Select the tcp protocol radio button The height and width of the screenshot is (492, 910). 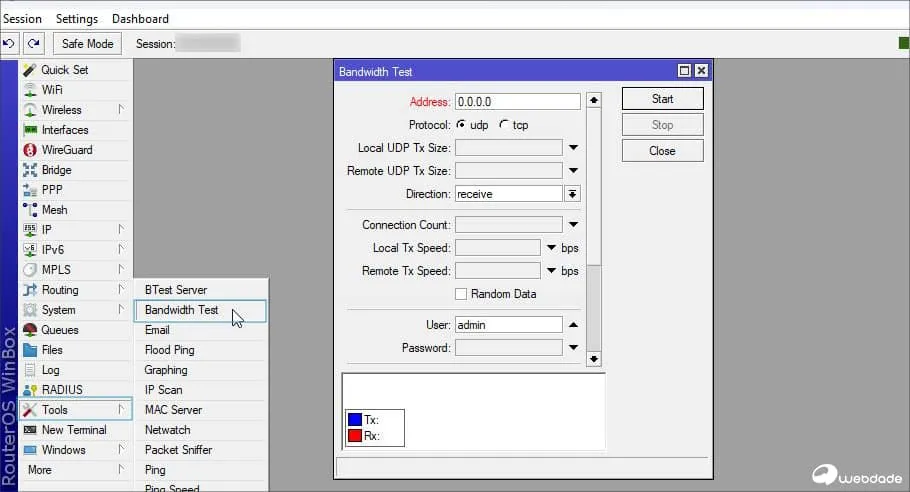coord(503,125)
